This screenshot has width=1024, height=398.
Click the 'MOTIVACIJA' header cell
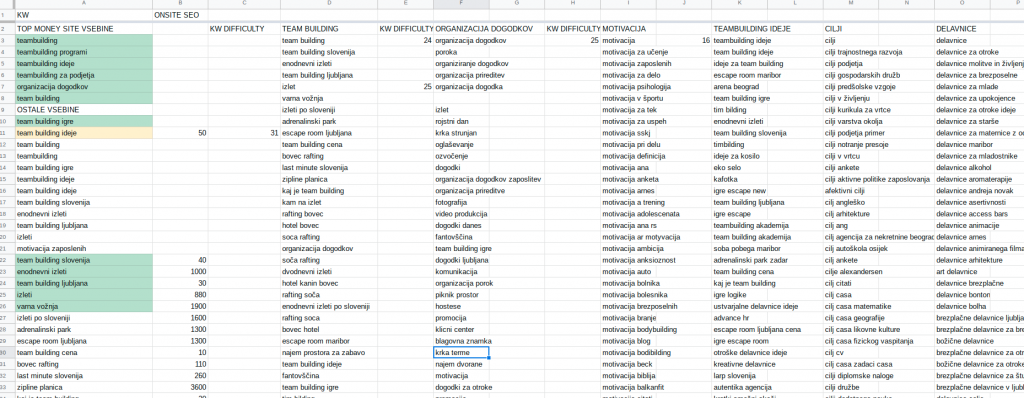(x=628, y=29)
